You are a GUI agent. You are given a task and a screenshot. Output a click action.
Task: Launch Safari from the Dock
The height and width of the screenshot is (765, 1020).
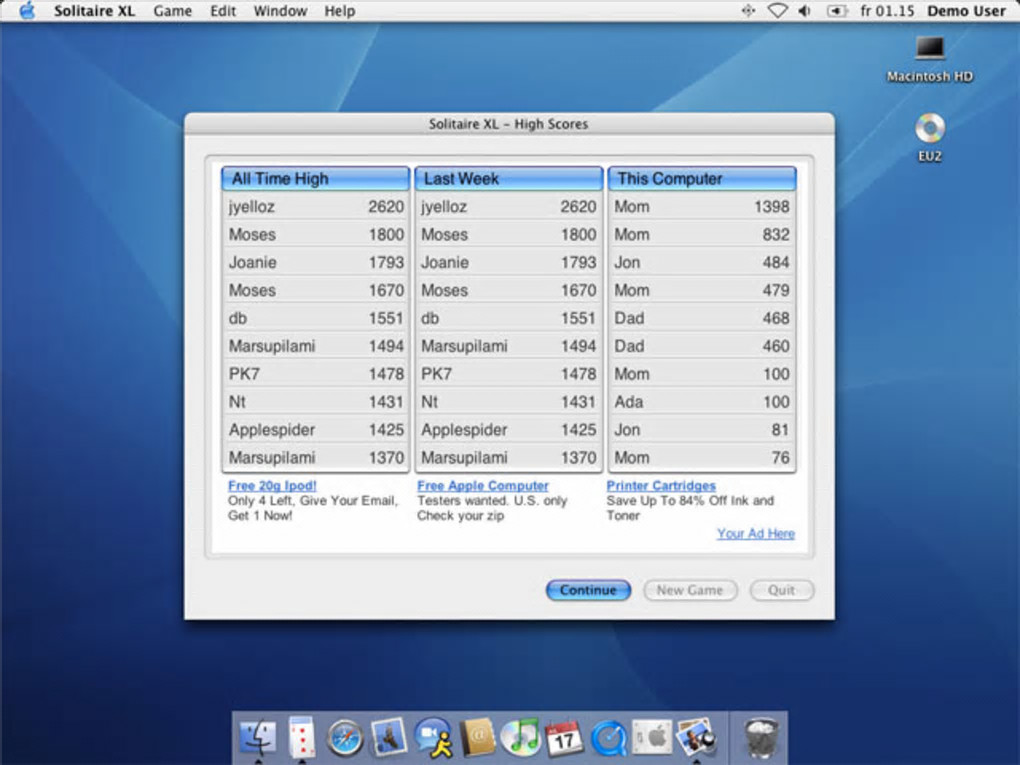(x=345, y=738)
